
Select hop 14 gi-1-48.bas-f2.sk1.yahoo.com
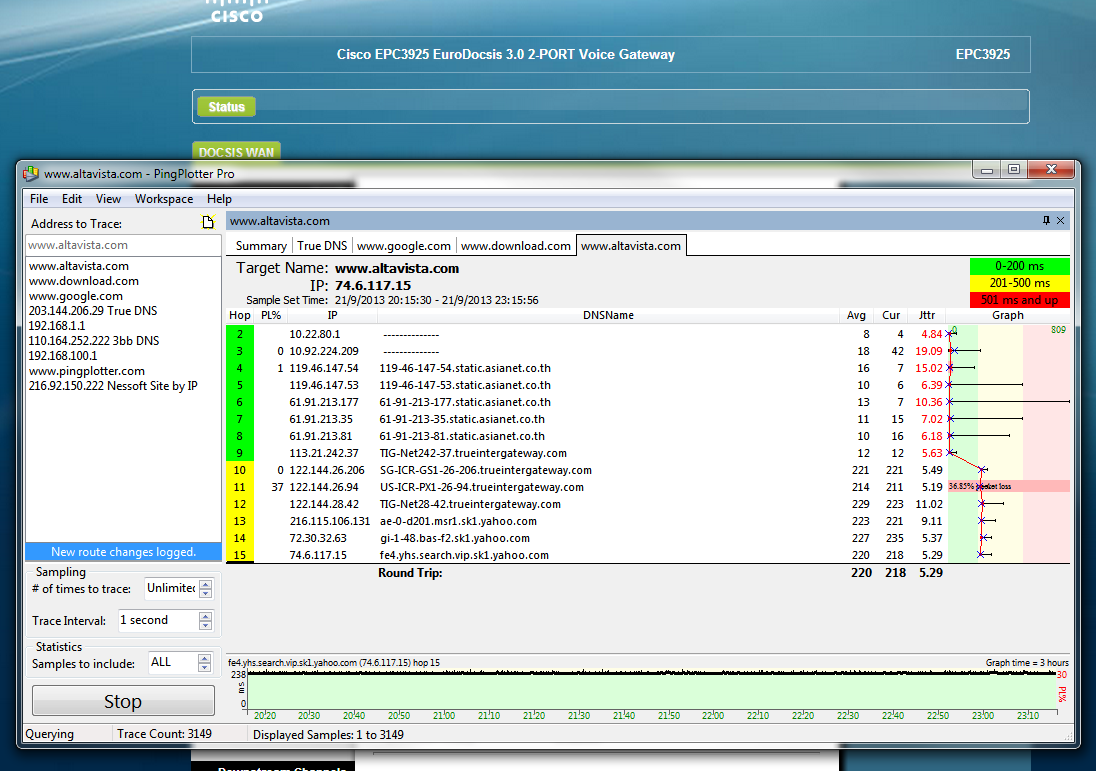[648, 538]
